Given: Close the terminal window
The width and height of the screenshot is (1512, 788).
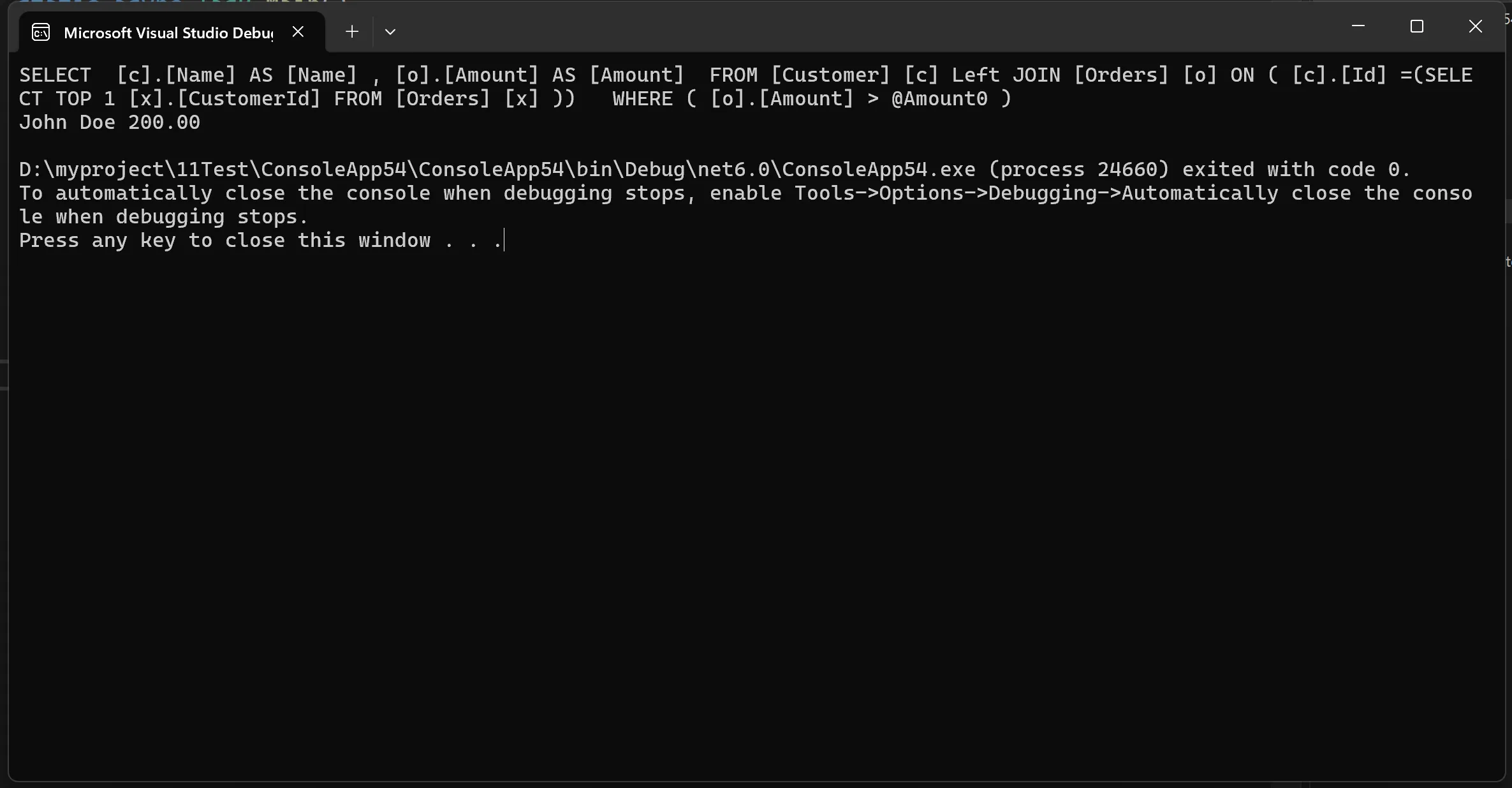Looking at the screenshot, I should (x=1476, y=26).
